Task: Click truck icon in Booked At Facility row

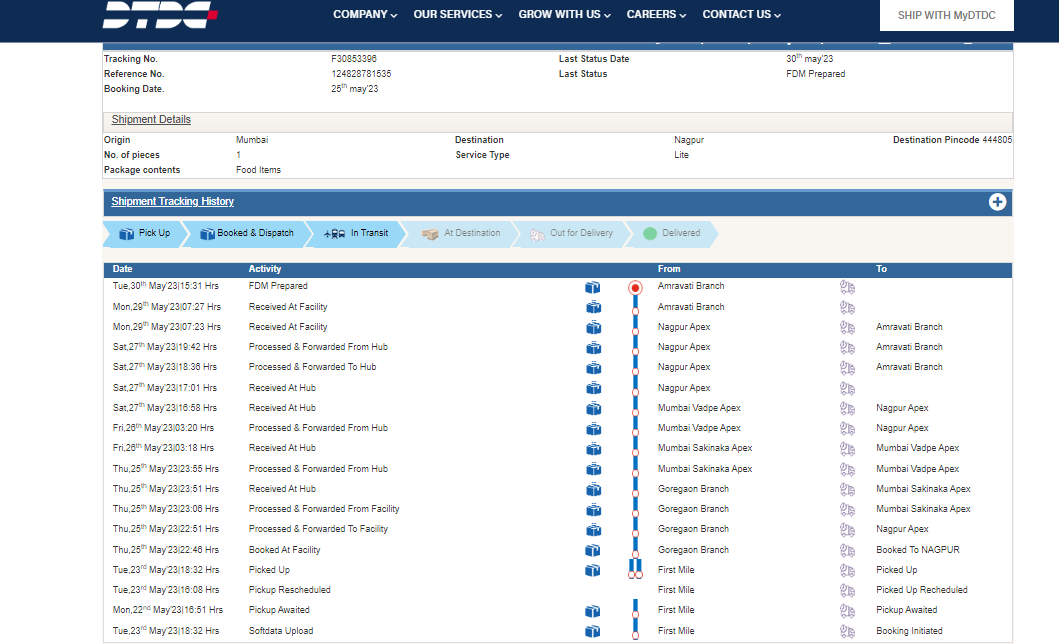Action: [x=848, y=550]
